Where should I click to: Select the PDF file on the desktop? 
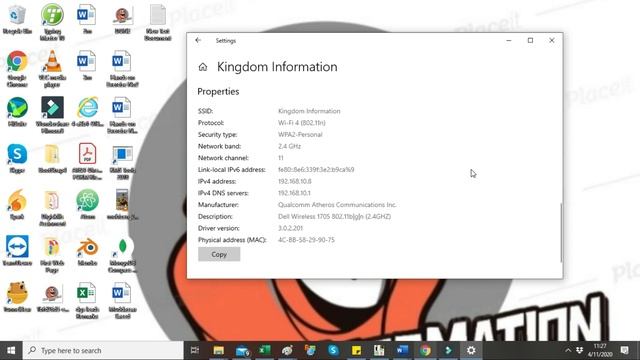(87, 162)
